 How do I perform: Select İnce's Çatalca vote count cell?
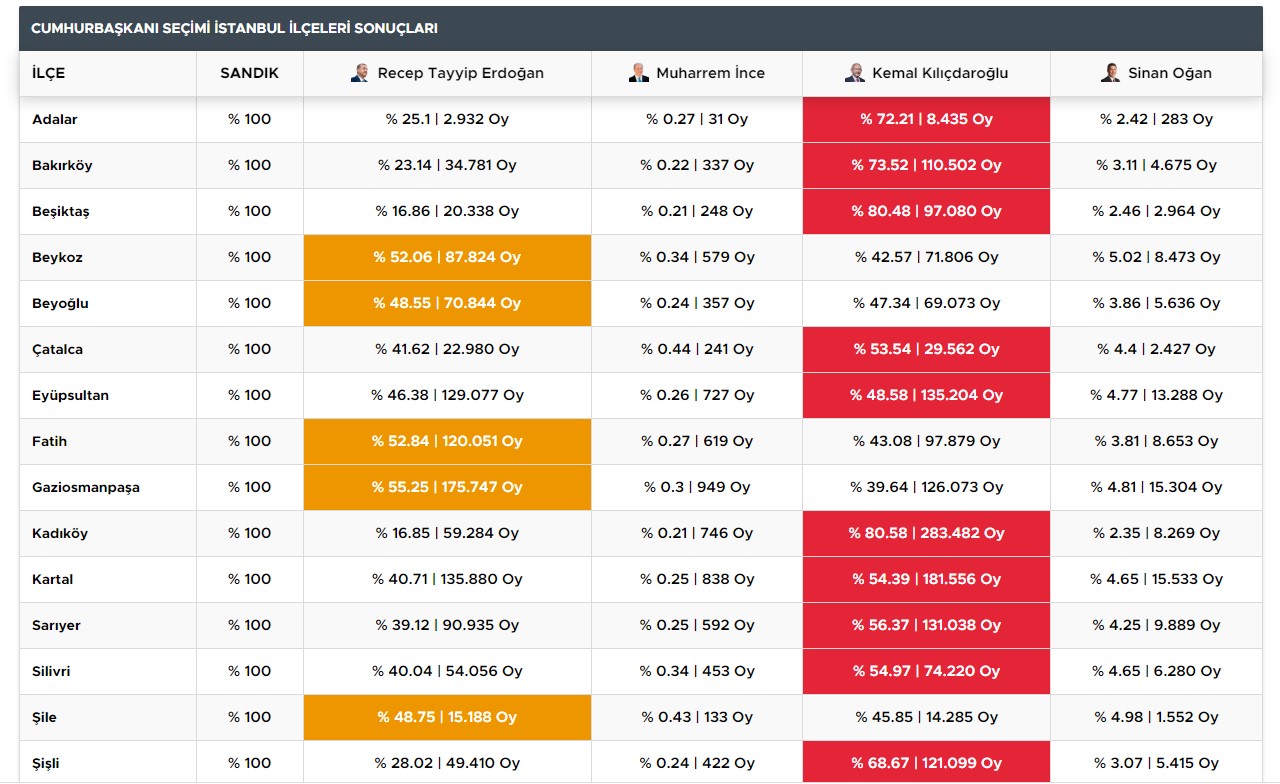(697, 349)
